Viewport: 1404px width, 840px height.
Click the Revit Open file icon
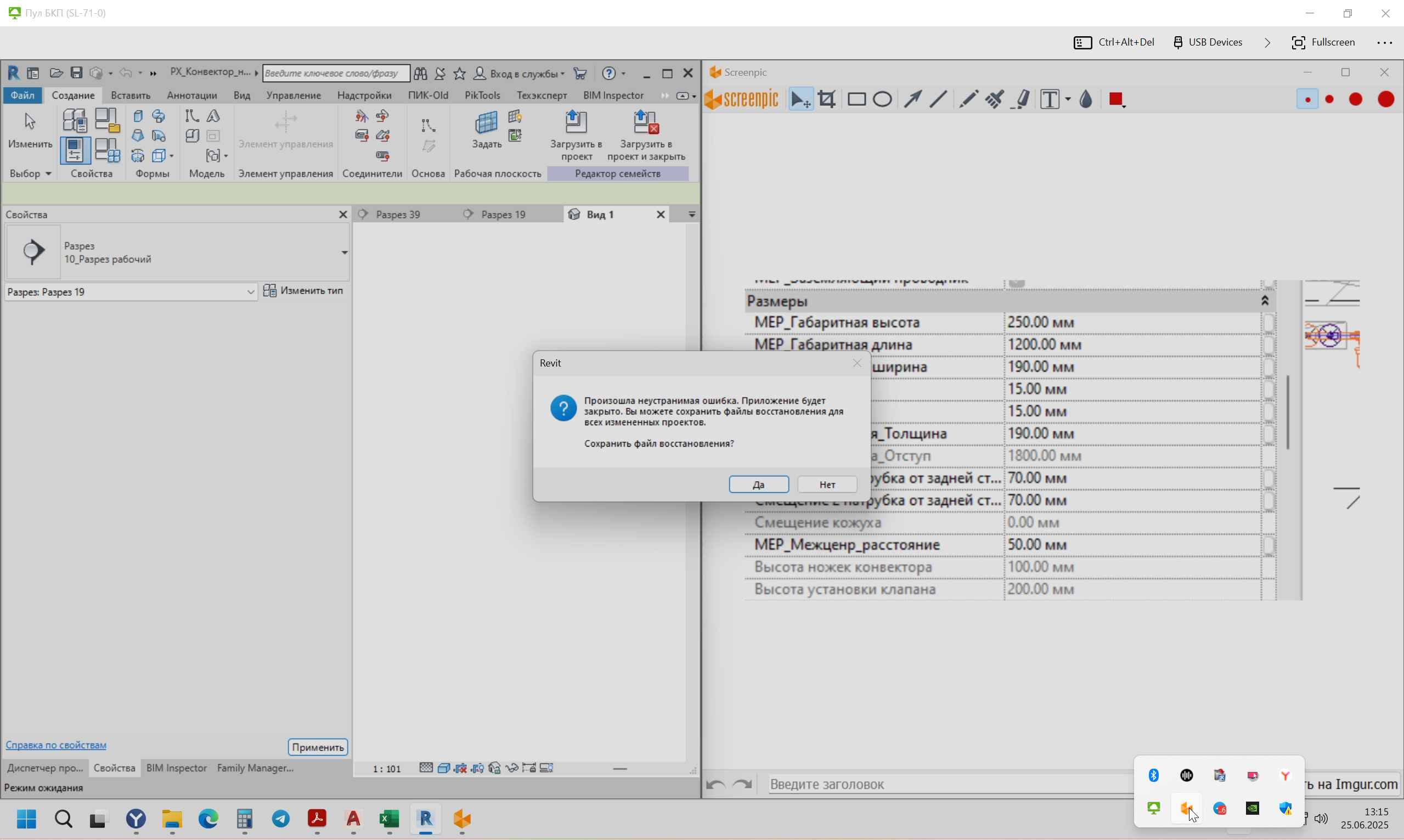(x=55, y=73)
